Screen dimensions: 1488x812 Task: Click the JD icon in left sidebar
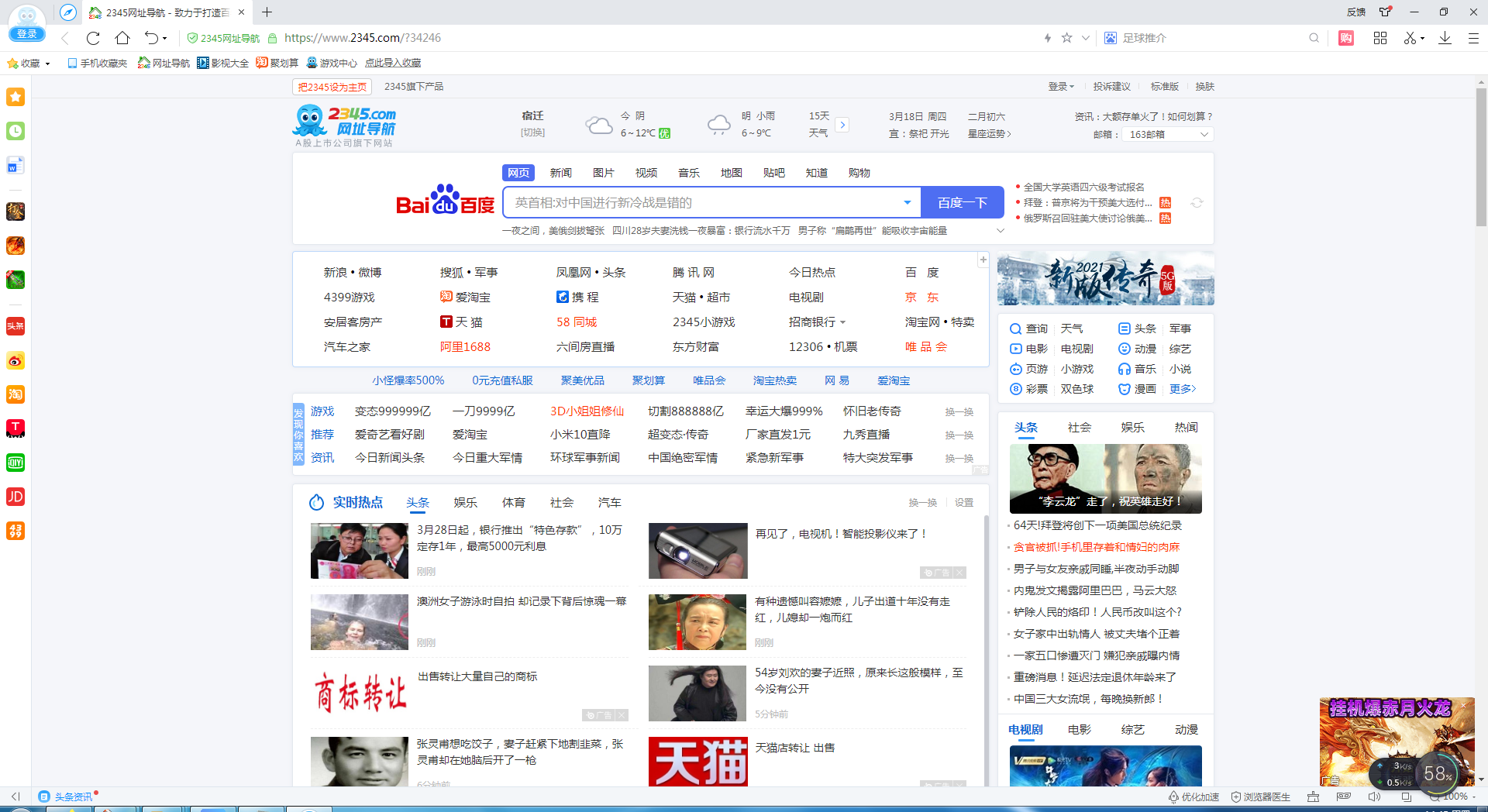point(15,497)
